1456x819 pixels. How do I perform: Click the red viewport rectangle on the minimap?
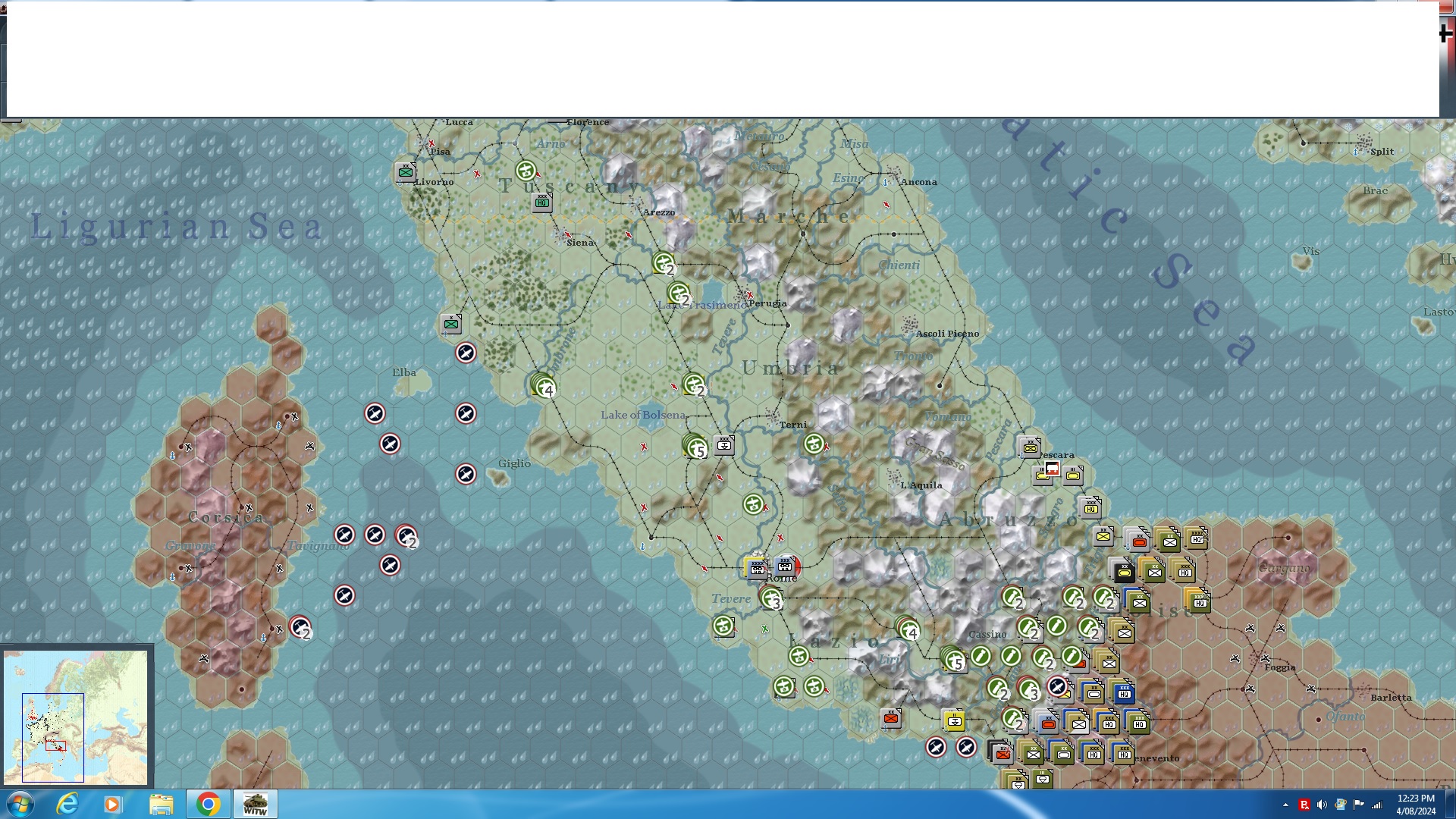pos(55,745)
